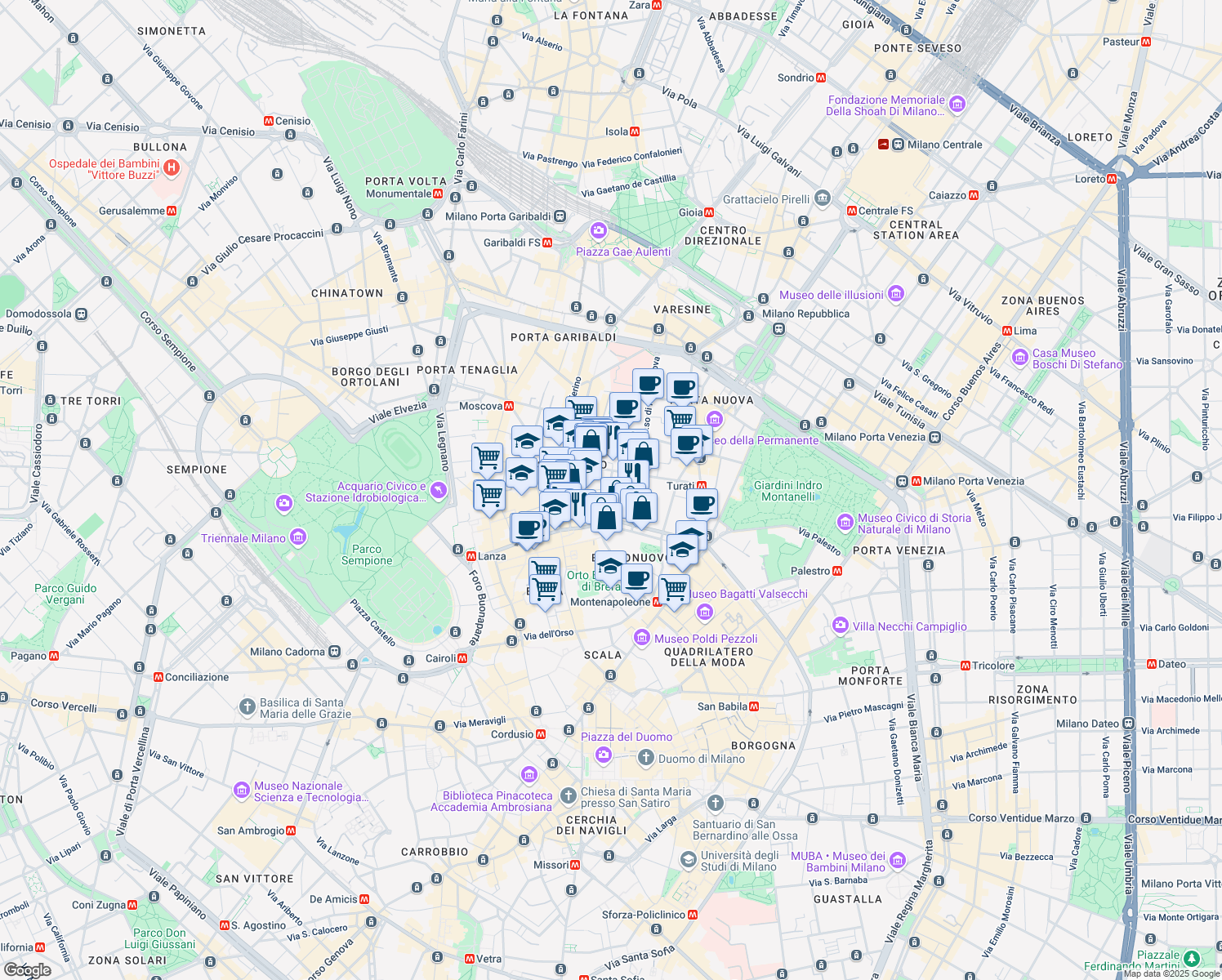
Task: Select coffee cup marker beside Museo della Permanente
Action: (688, 444)
